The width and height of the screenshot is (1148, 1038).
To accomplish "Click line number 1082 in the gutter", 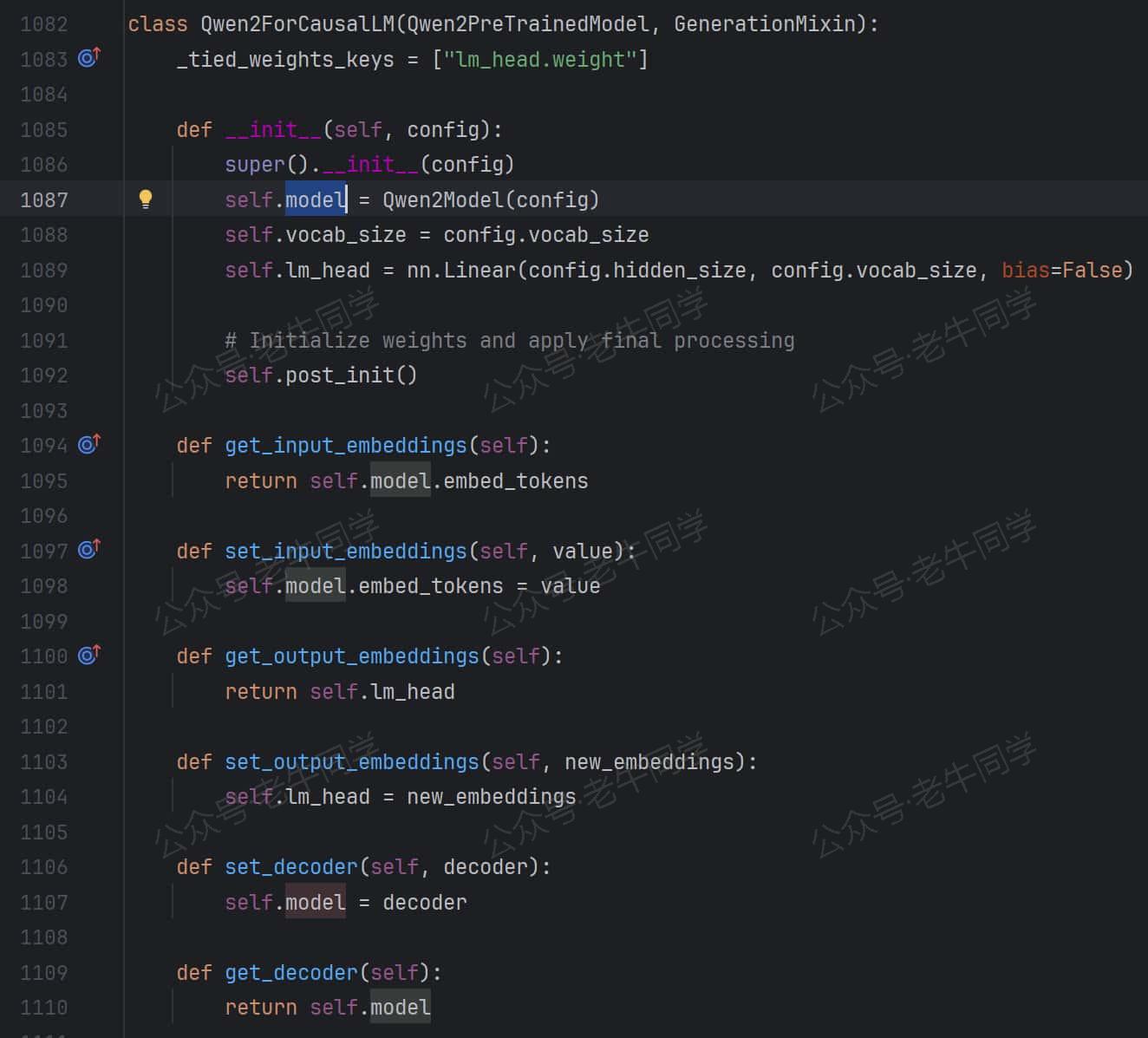I will pos(43,24).
